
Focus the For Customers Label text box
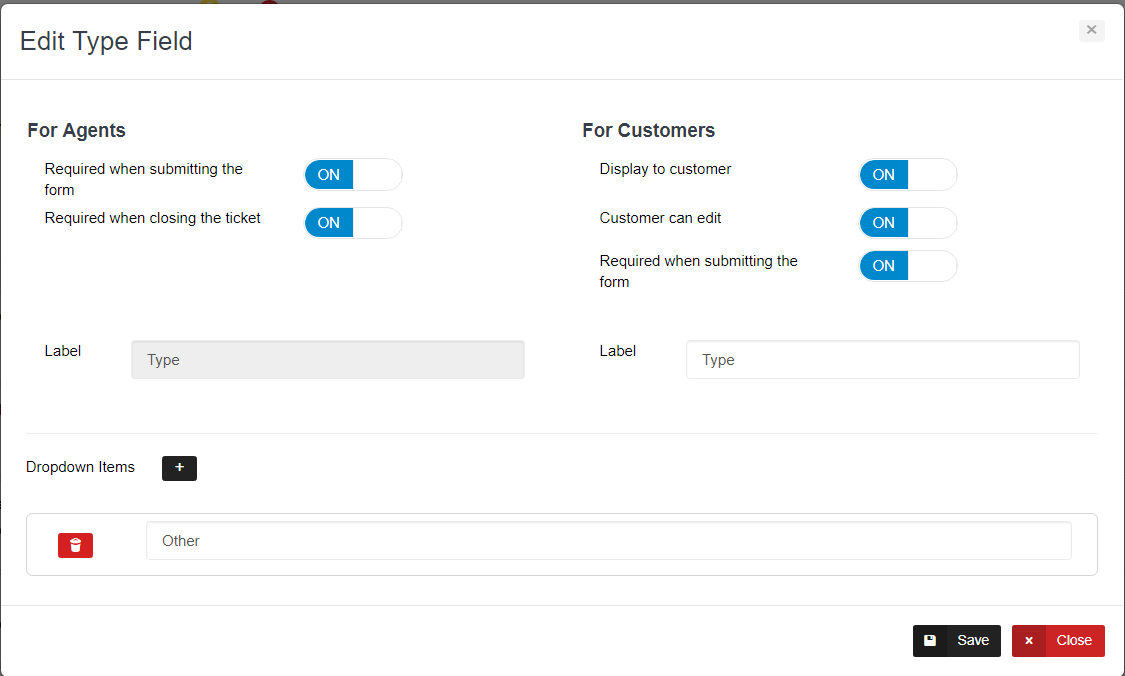pos(882,360)
